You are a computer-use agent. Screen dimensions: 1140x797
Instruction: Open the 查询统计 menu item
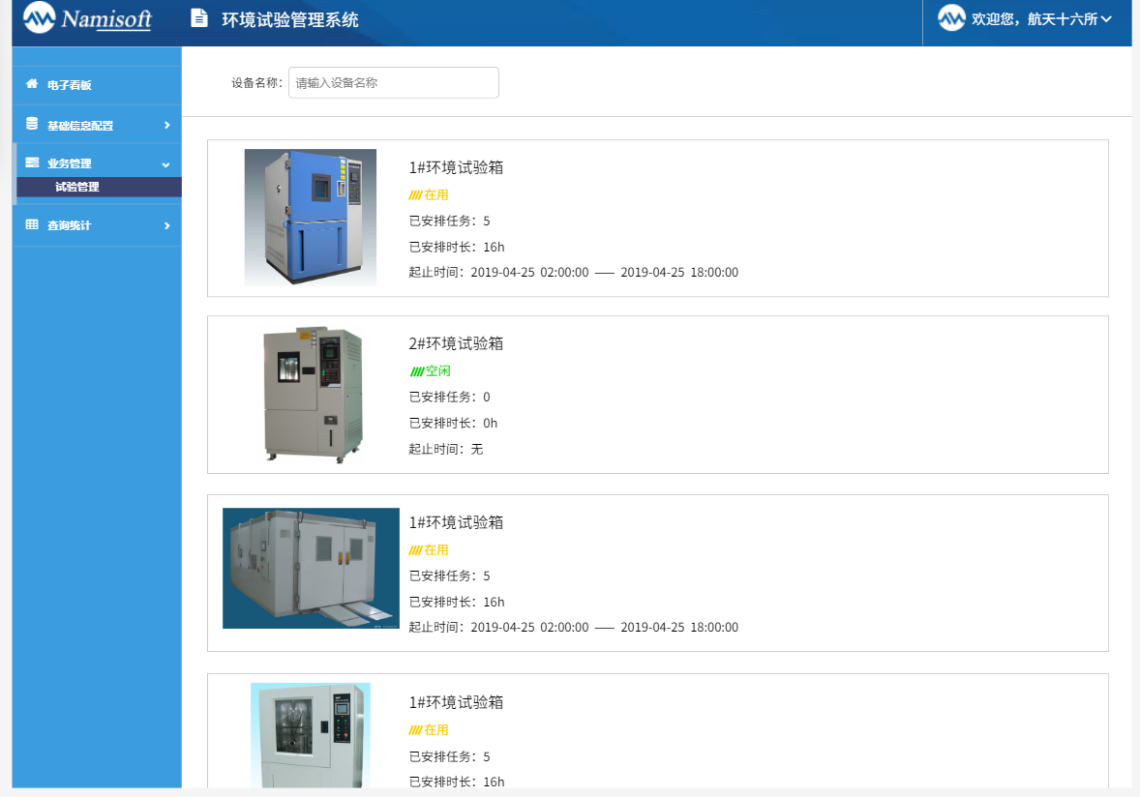coord(97,225)
